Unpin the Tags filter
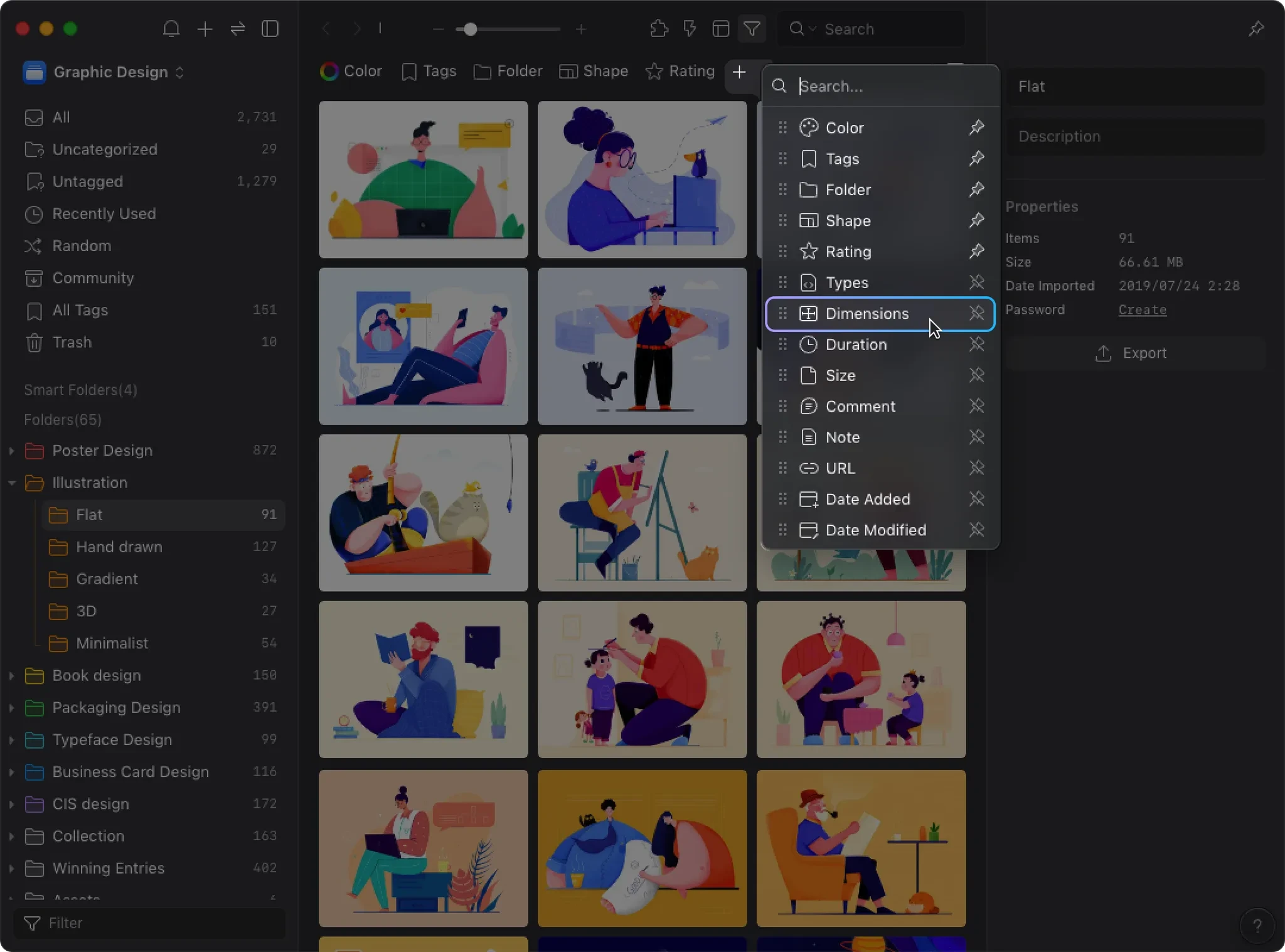Image resolution: width=1285 pixels, height=952 pixels. (976, 158)
